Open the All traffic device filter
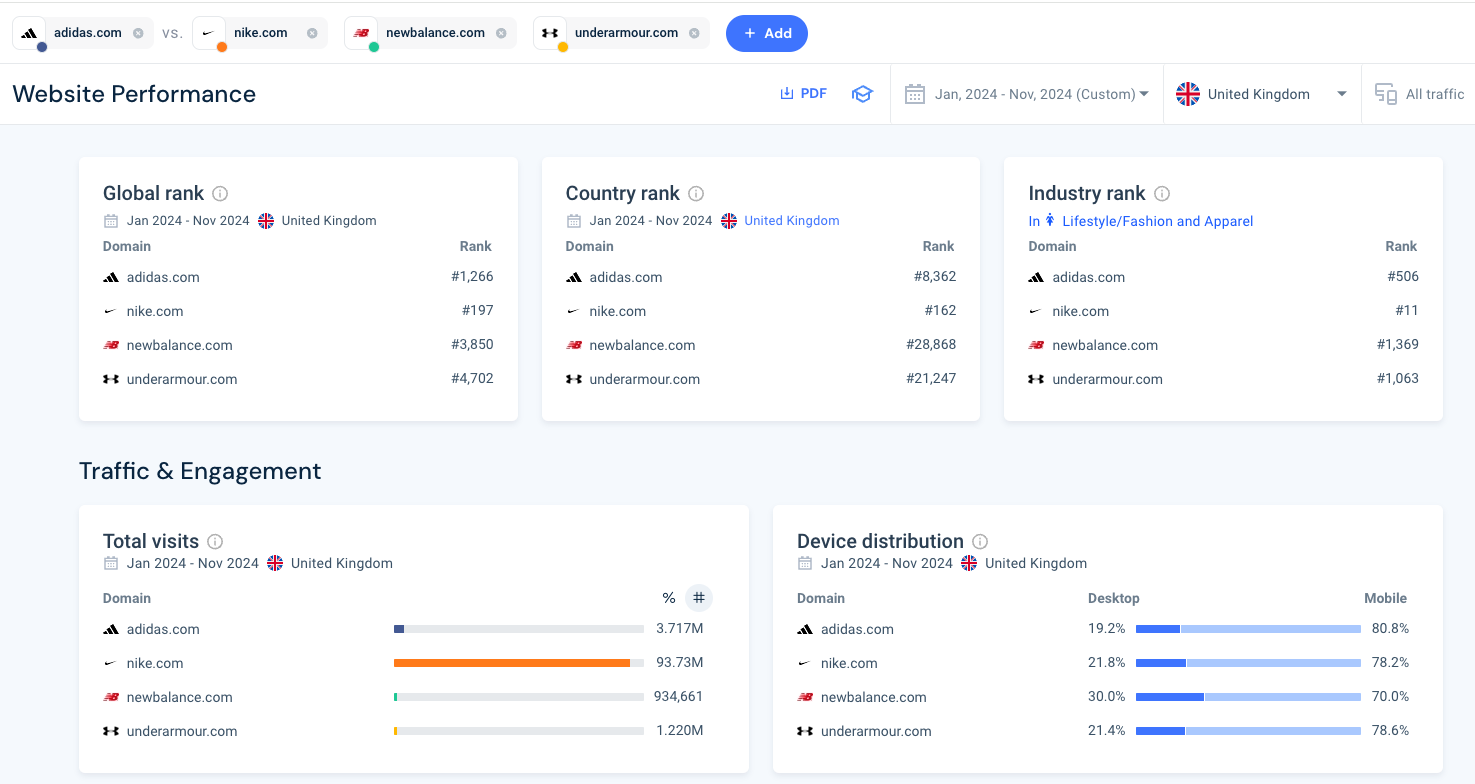This screenshot has height=784, width=1475. 1421,94
